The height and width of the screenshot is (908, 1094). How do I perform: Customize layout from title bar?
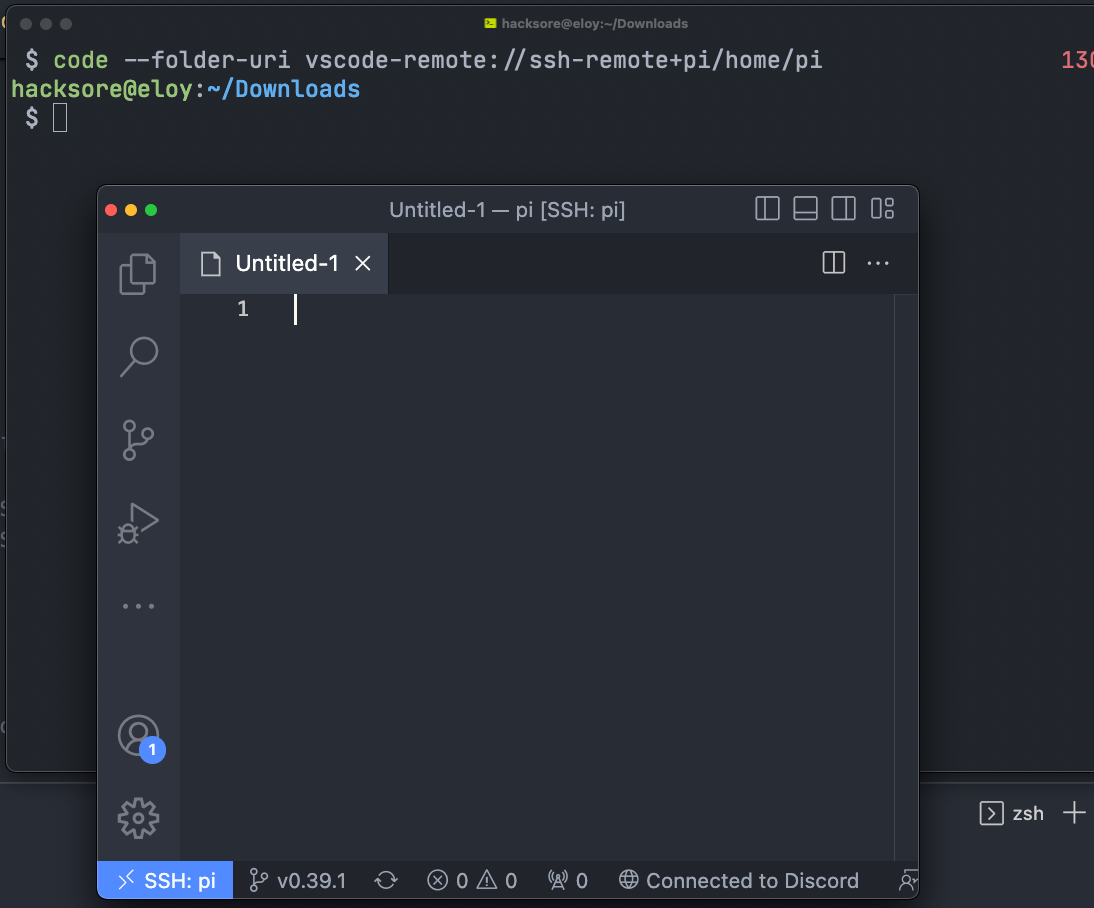[x=882, y=208]
